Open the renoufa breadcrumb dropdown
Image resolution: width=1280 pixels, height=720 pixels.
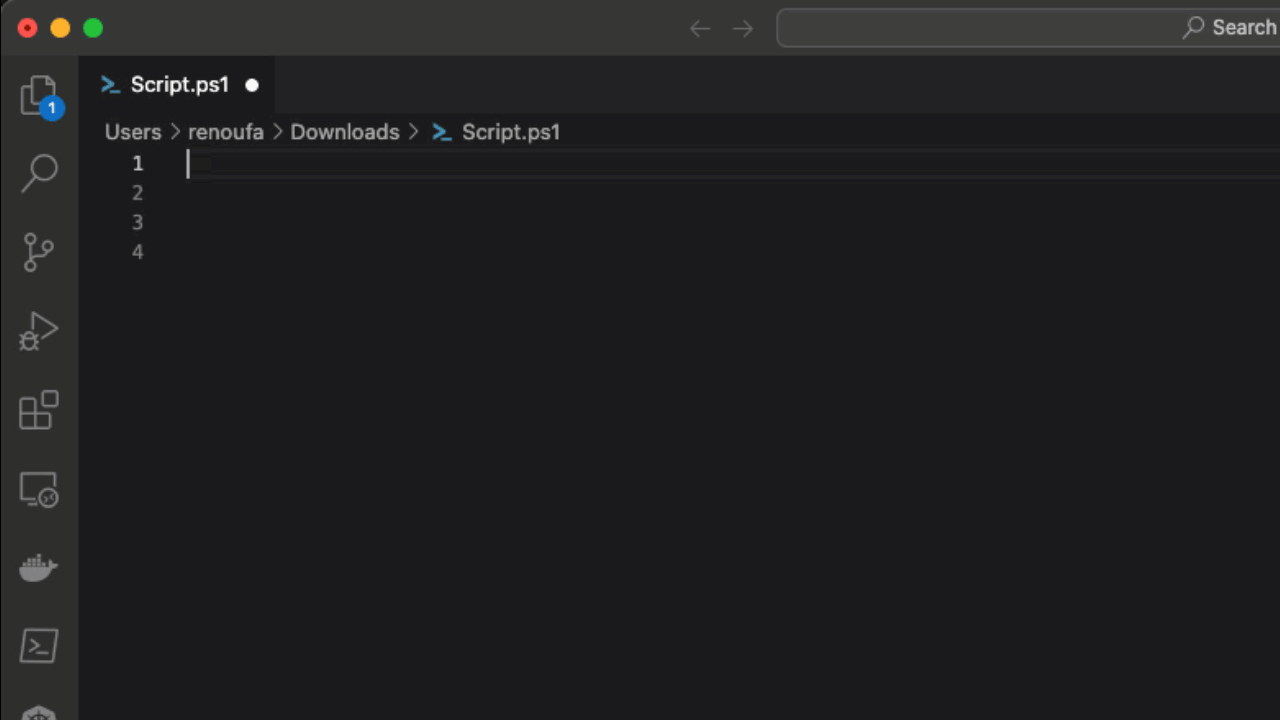[225, 132]
